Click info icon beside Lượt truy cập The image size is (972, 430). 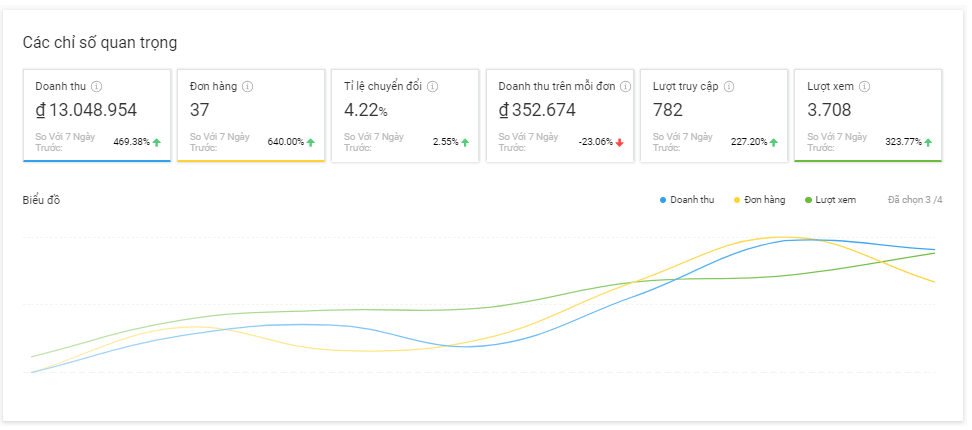tap(730, 87)
